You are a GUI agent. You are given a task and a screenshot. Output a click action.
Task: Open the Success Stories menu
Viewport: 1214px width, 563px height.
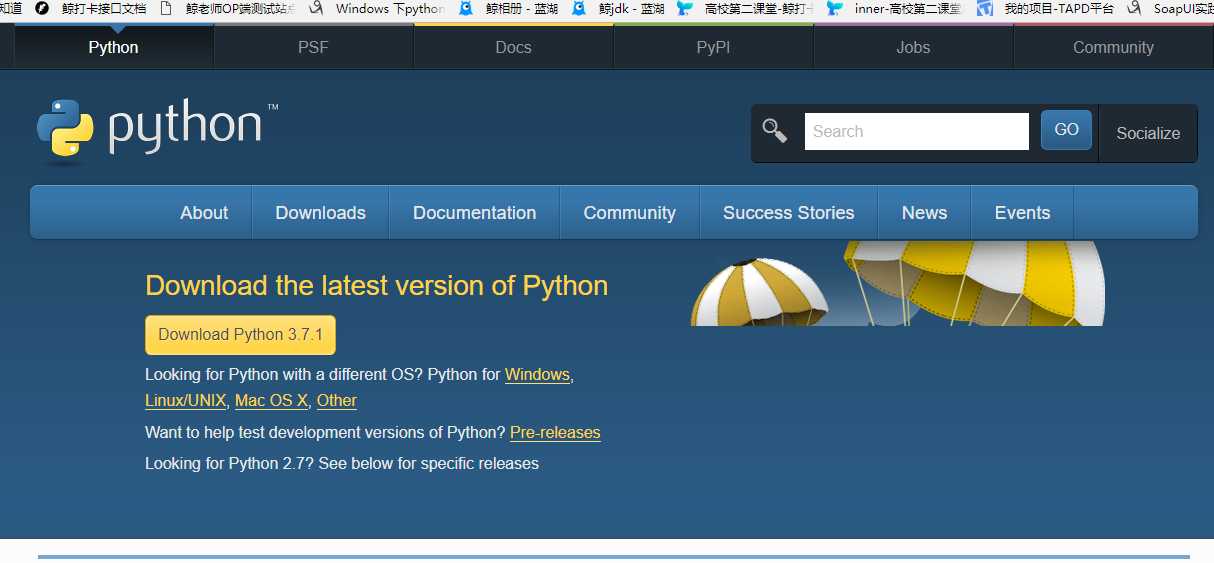point(788,213)
